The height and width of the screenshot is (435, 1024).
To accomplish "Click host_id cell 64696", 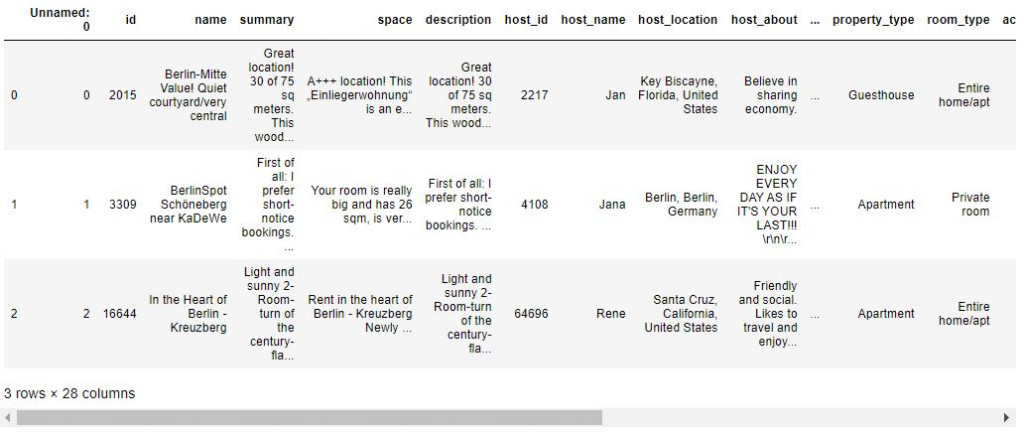I will point(531,314).
